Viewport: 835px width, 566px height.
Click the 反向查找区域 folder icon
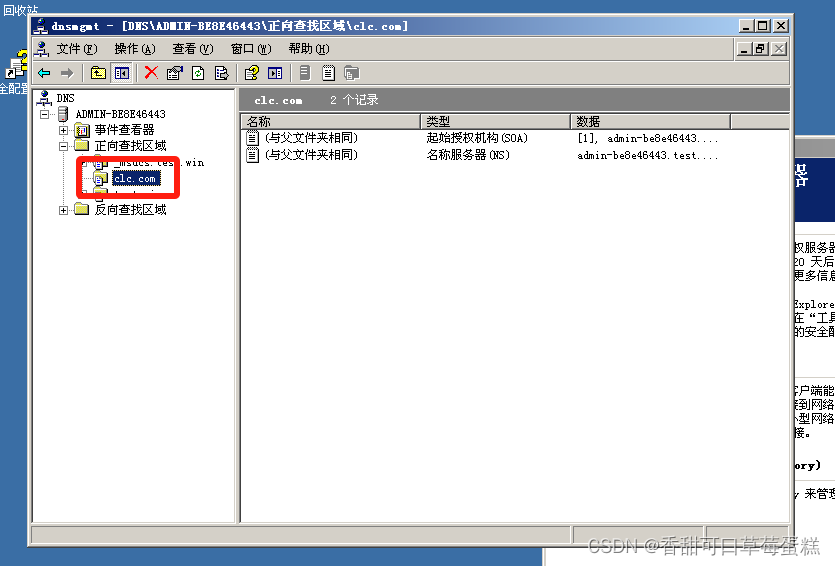(x=82, y=209)
